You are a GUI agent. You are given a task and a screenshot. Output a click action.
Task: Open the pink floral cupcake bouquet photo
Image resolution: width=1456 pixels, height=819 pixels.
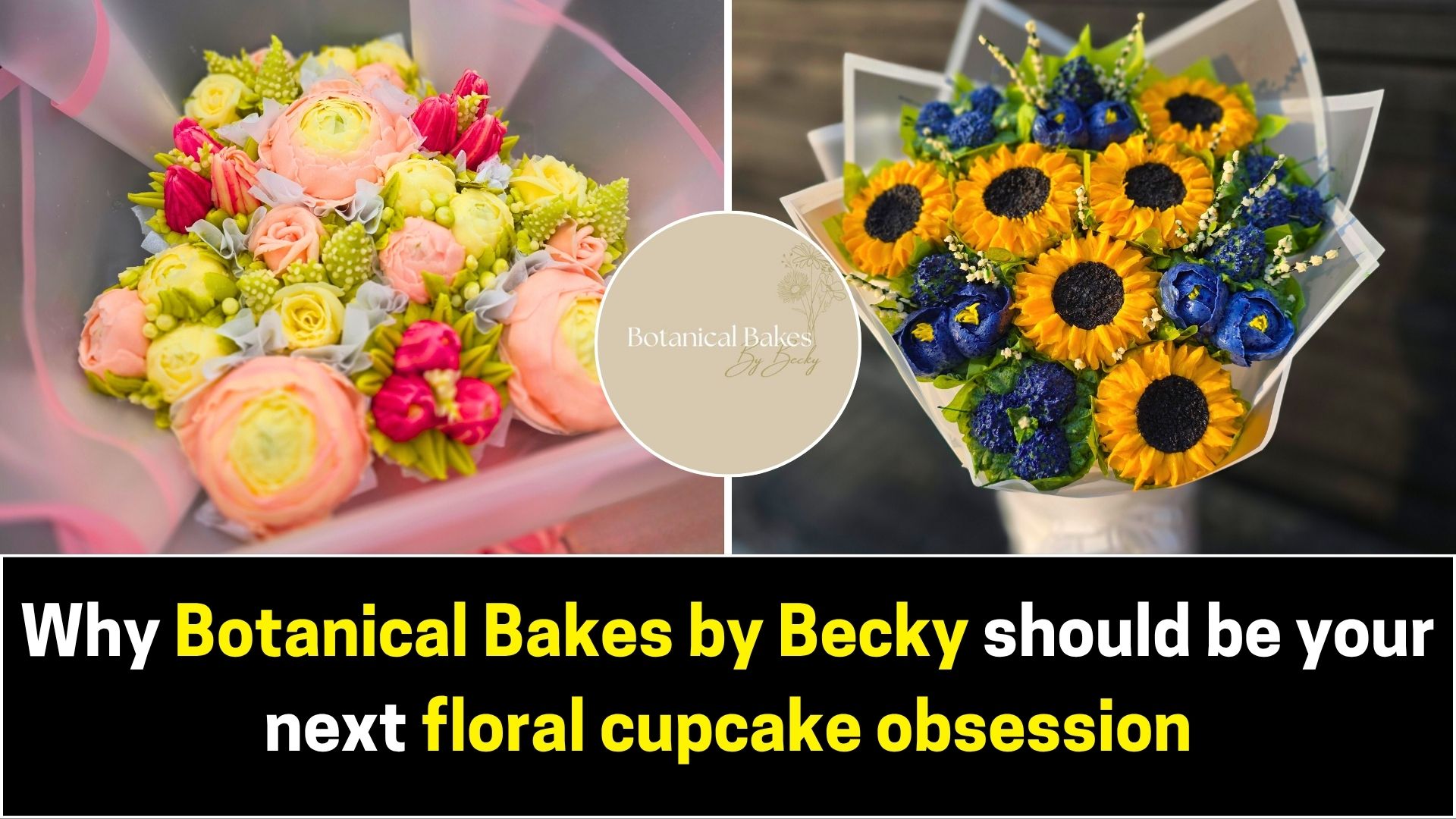point(361,277)
